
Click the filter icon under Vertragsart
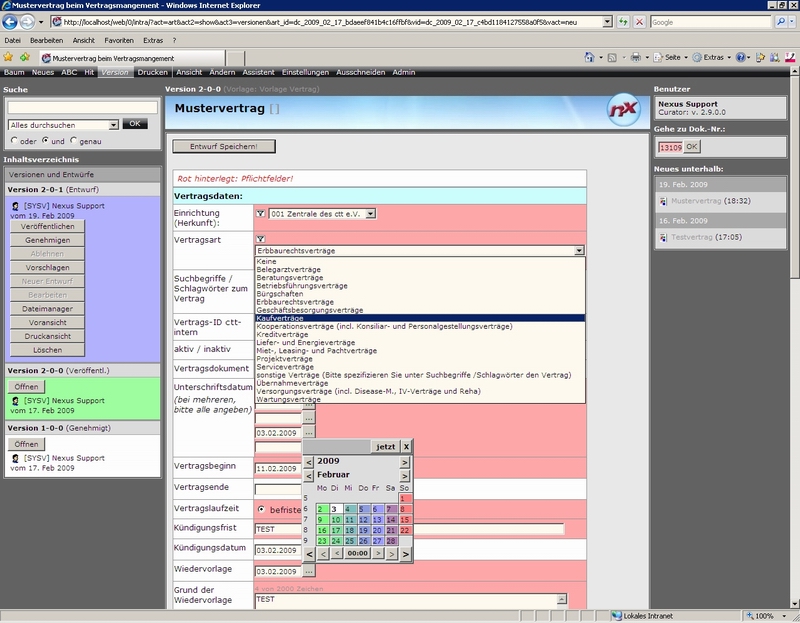click(260, 239)
